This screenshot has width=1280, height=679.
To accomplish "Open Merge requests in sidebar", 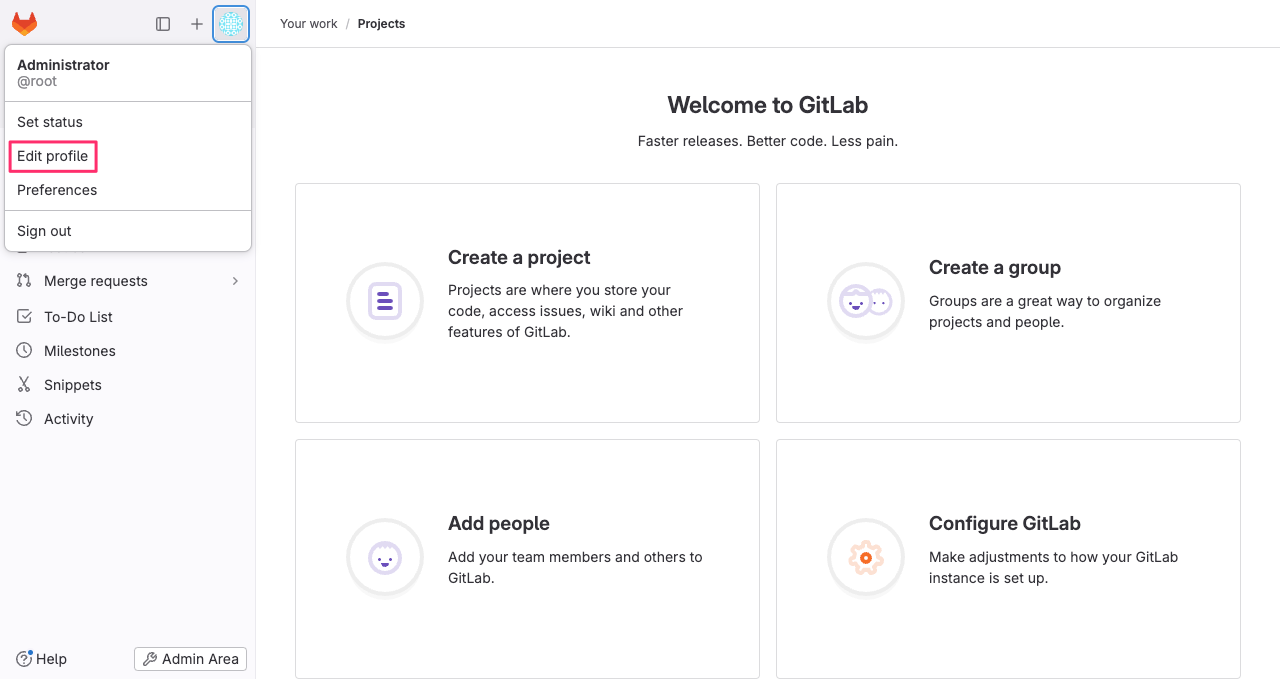I will coord(128,281).
